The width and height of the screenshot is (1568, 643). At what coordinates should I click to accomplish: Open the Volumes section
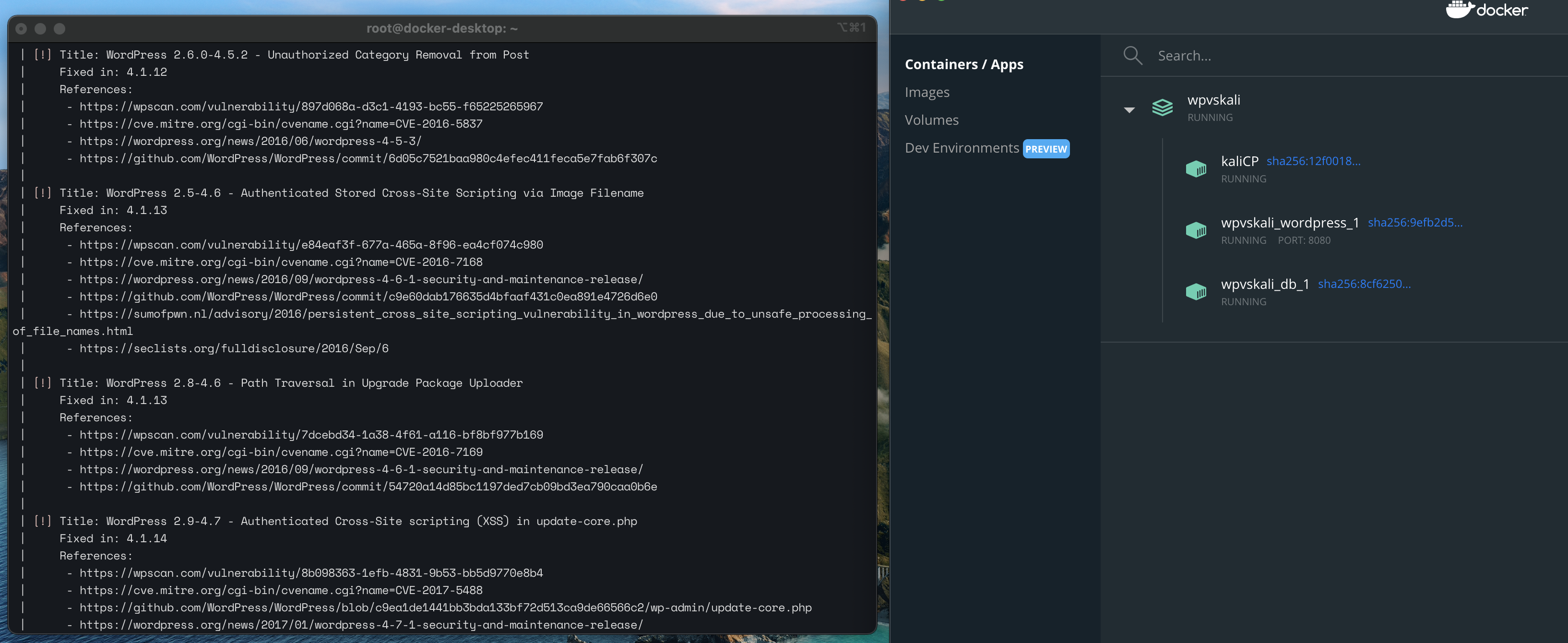[x=931, y=120]
